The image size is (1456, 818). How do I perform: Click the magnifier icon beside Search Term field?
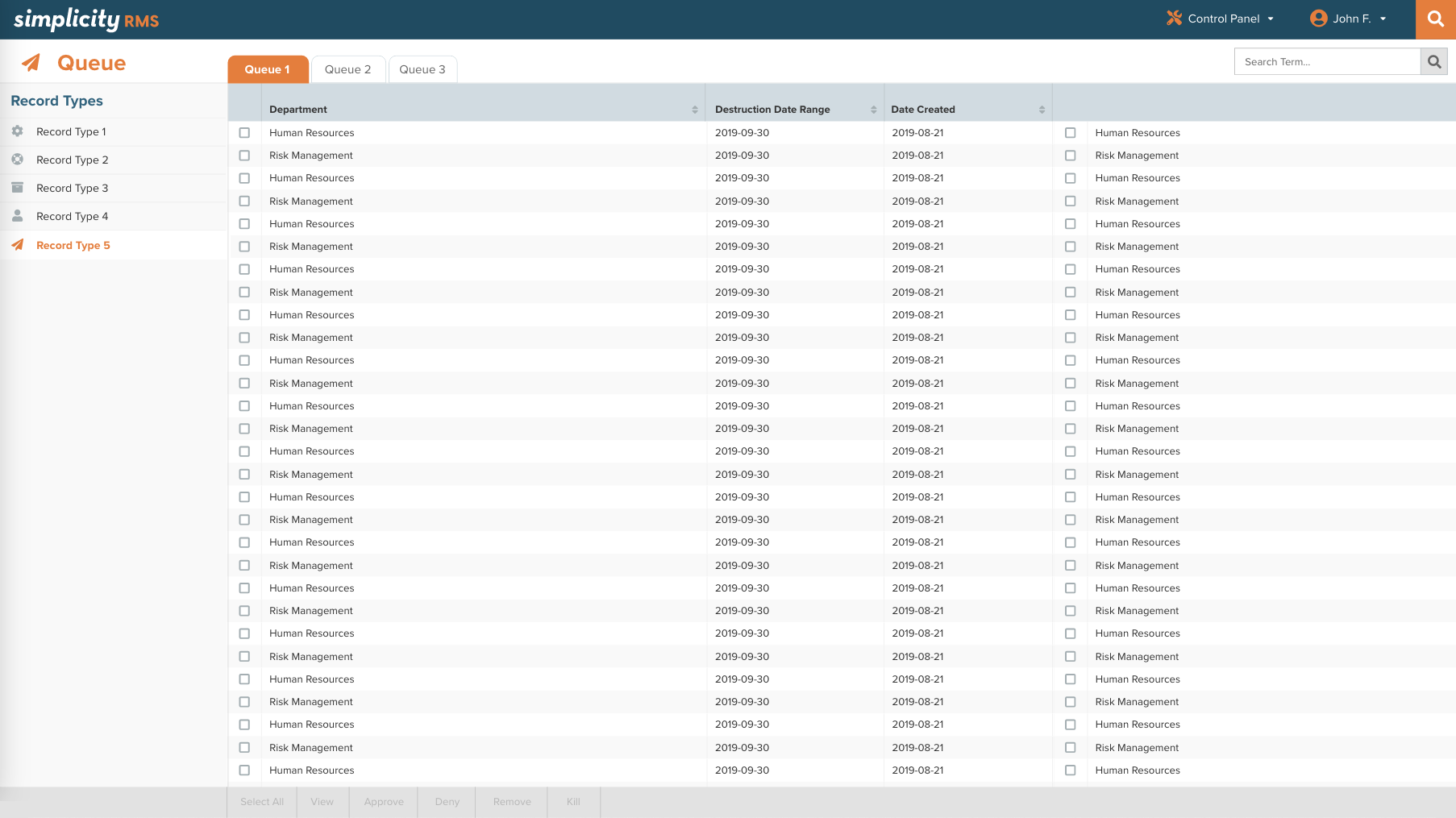tap(1433, 62)
